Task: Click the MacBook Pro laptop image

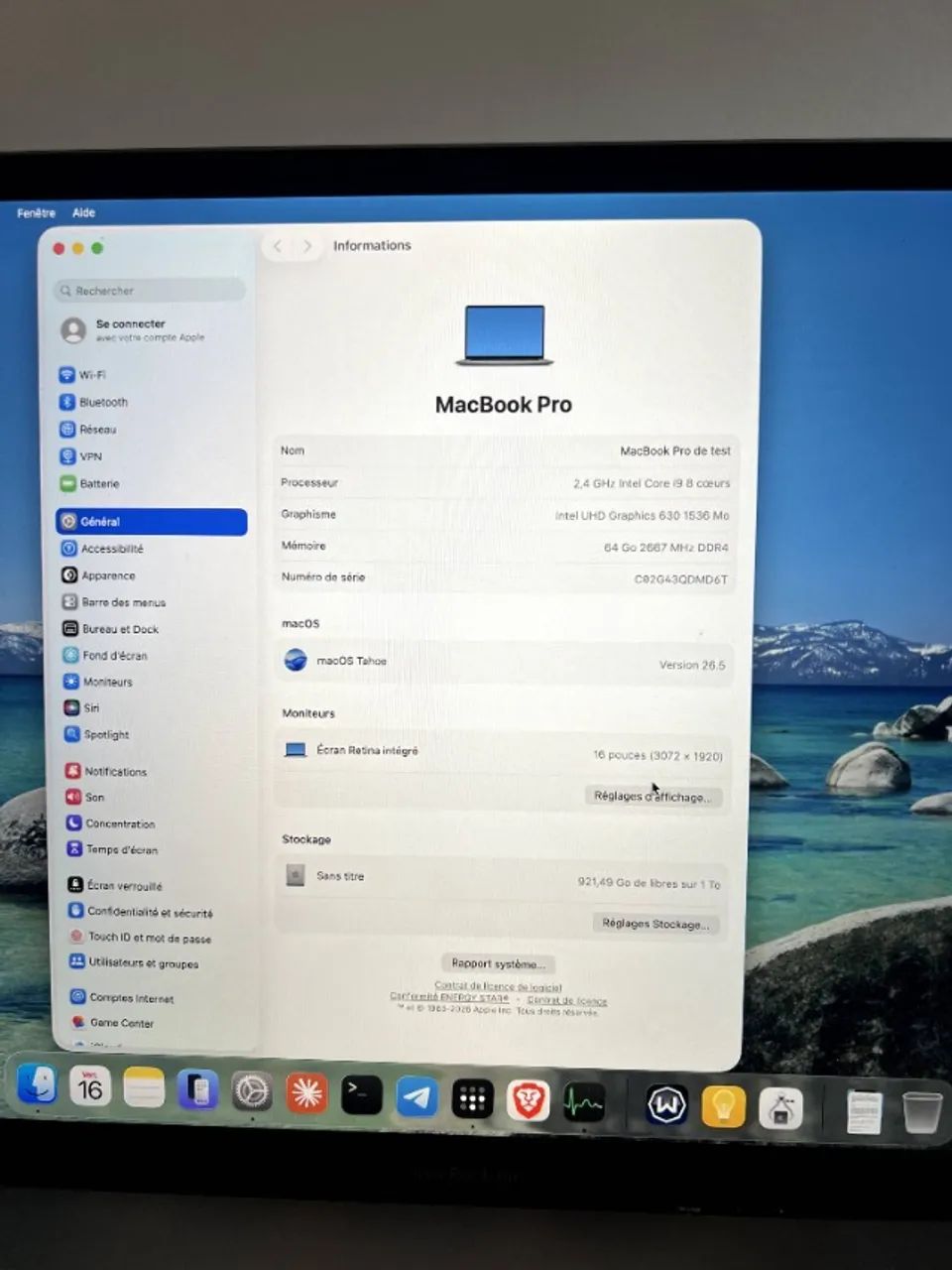Action: 505,335
